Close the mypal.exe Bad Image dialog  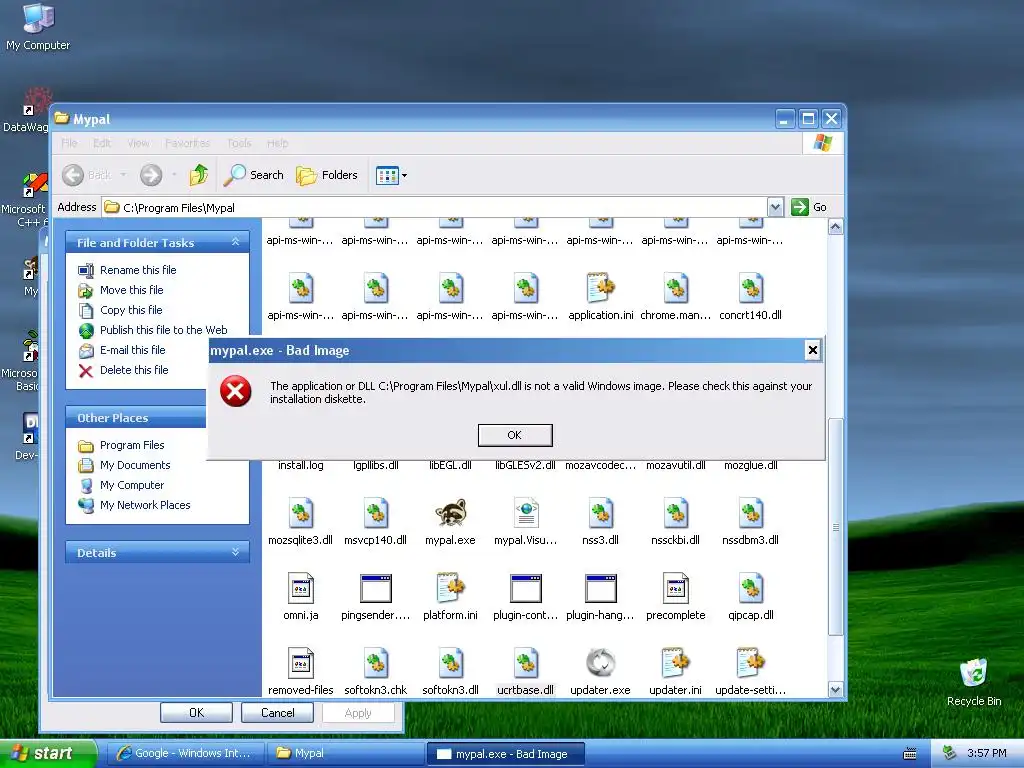812,350
